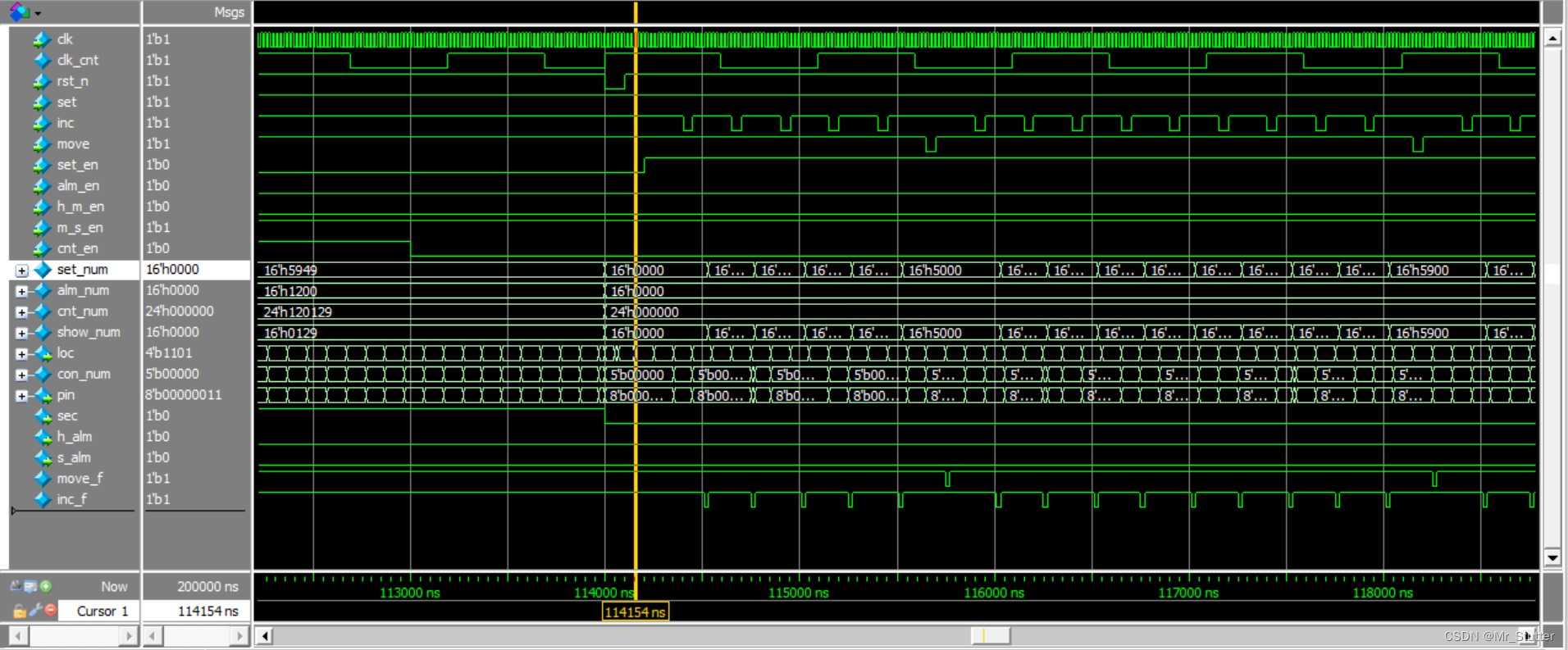Image resolution: width=1568 pixels, height=650 pixels.
Task: Click the sec signal icon
Action: pos(43,416)
